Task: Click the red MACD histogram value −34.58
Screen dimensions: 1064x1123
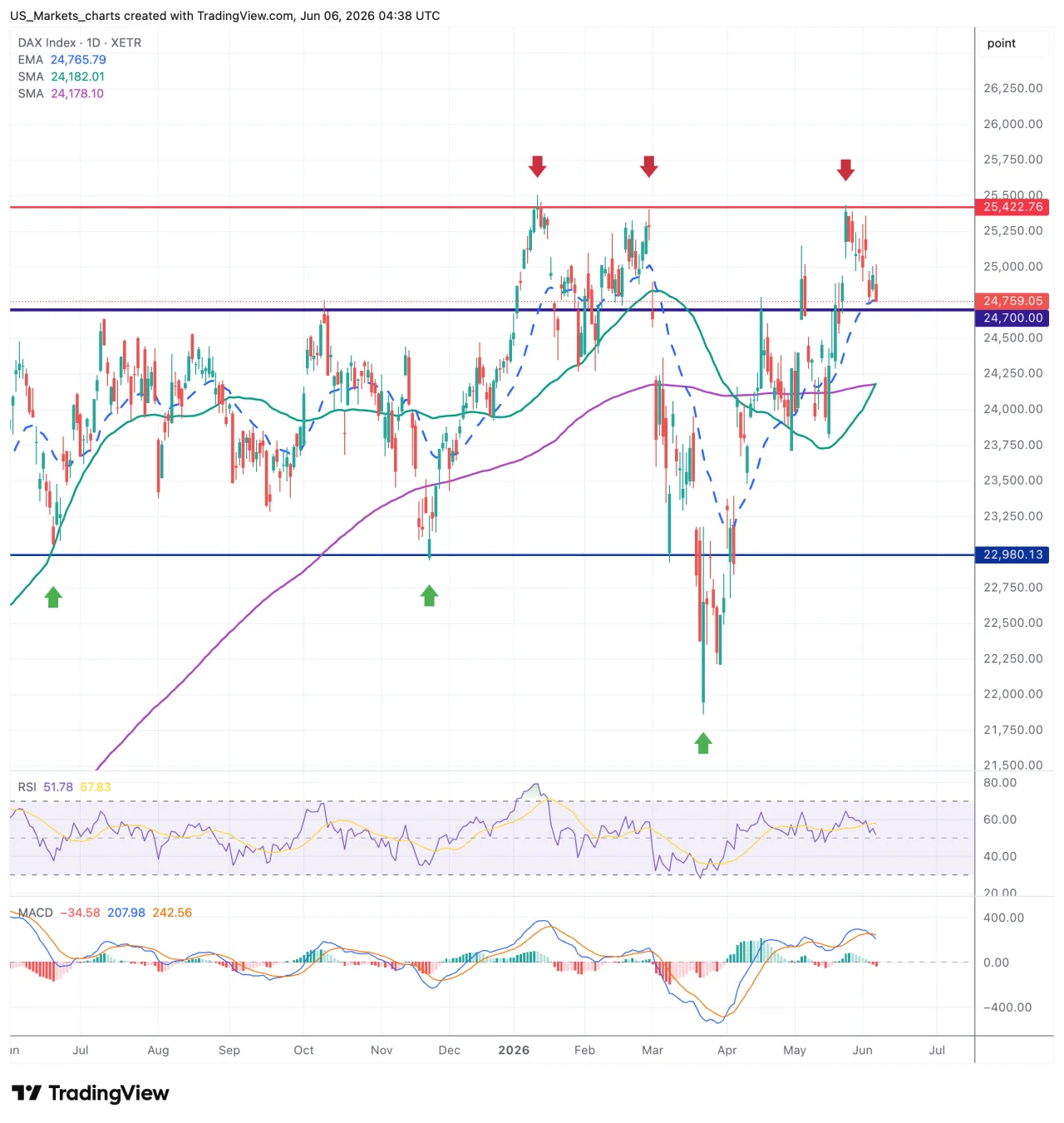Action: pyautogui.click(x=81, y=913)
